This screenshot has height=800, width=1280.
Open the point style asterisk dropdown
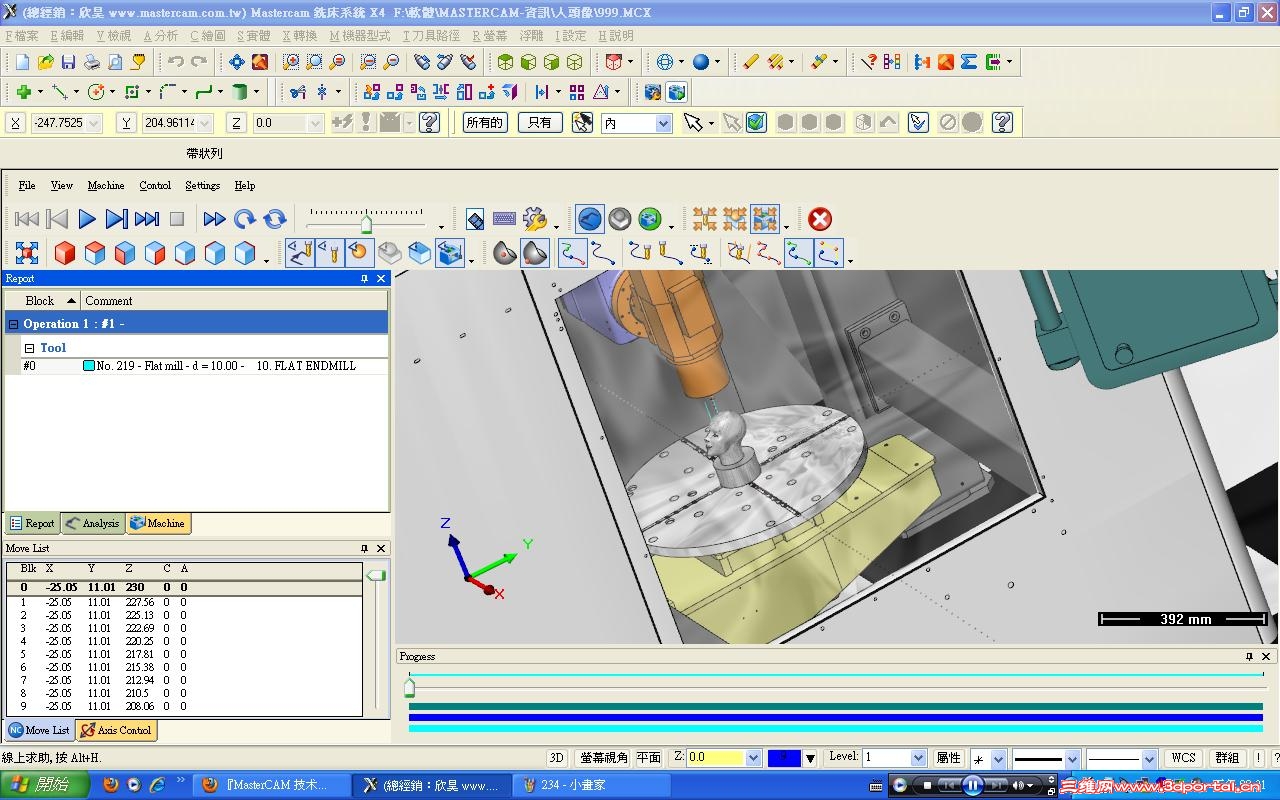[x=997, y=759]
